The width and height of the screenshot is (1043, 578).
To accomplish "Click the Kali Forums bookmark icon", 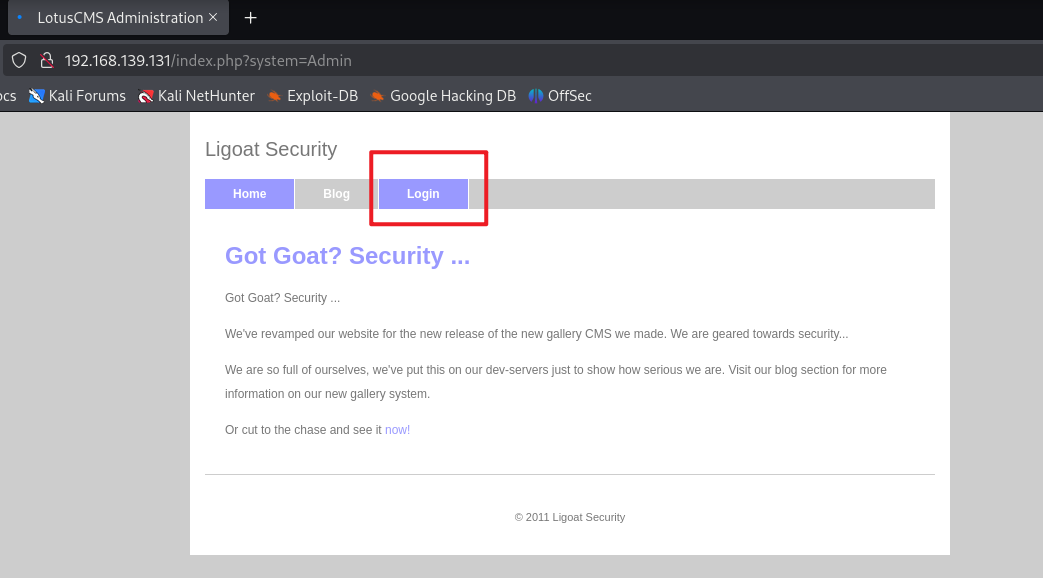I will (x=37, y=96).
